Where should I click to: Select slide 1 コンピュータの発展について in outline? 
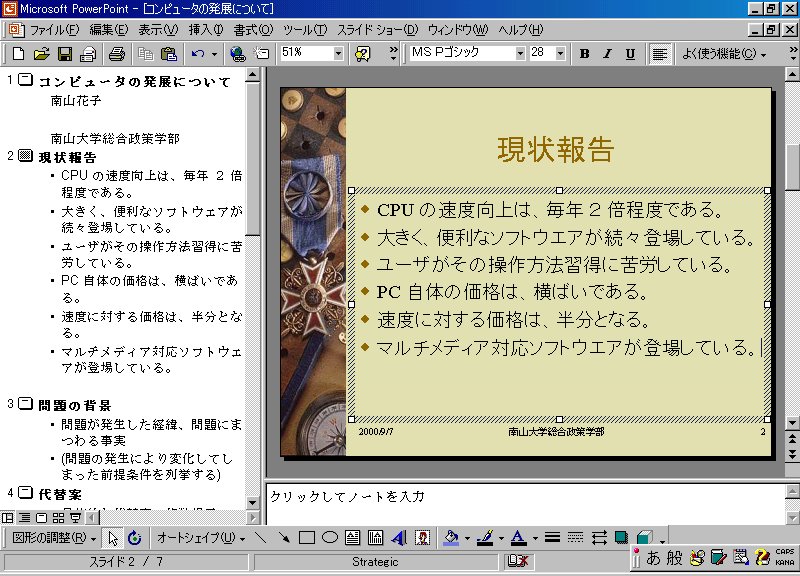135,81
